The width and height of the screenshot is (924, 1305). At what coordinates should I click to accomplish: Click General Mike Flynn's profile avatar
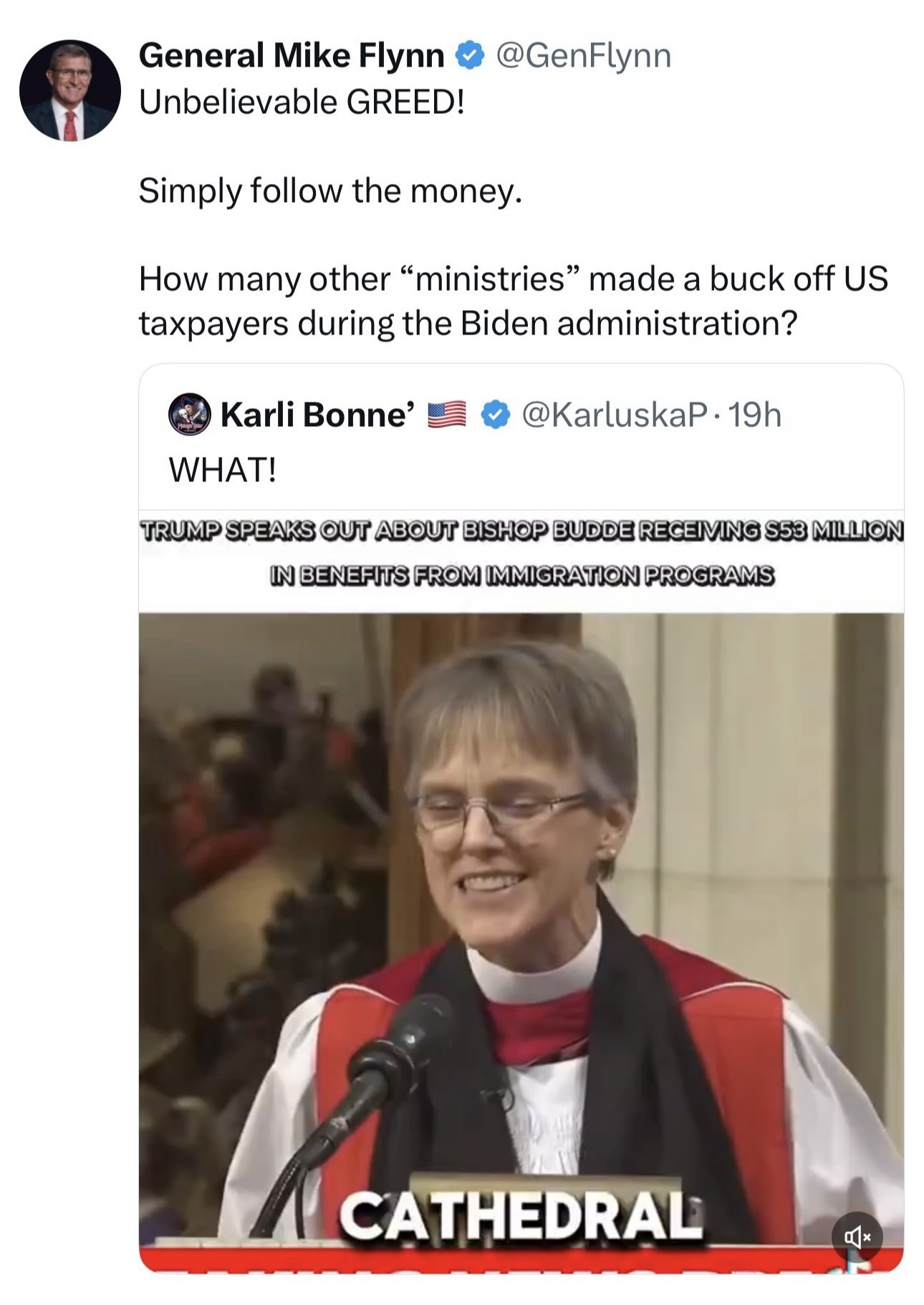[69, 90]
